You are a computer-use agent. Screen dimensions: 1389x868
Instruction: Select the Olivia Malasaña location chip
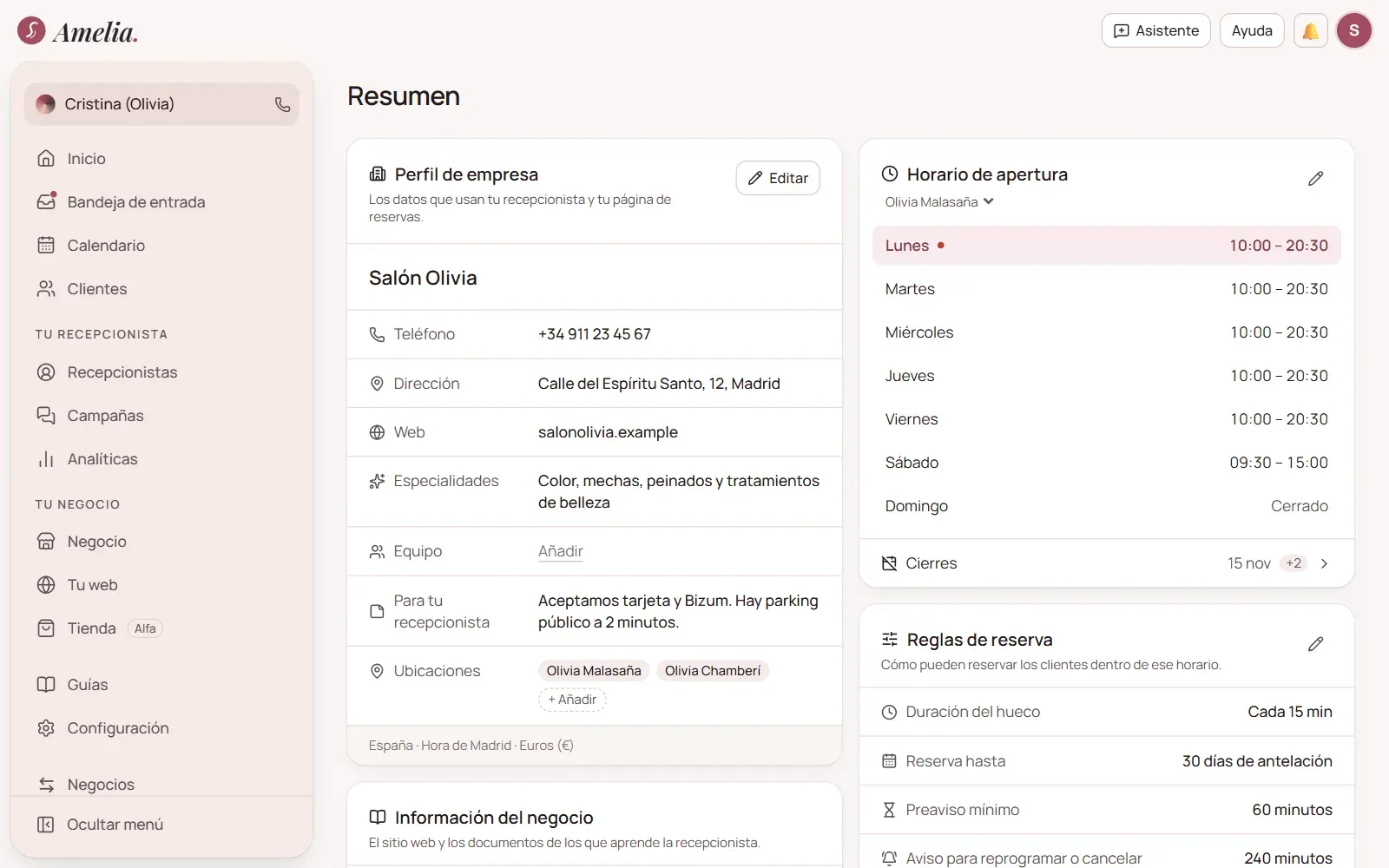(x=594, y=671)
